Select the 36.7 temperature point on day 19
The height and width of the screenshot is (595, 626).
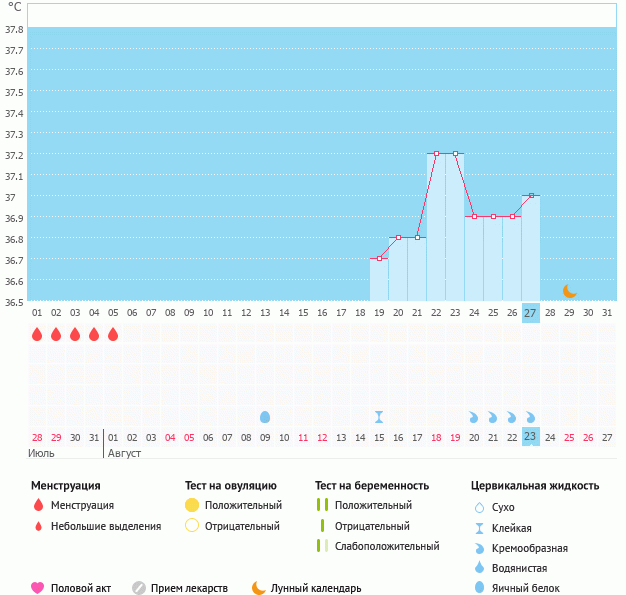pyautogui.click(x=379, y=259)
